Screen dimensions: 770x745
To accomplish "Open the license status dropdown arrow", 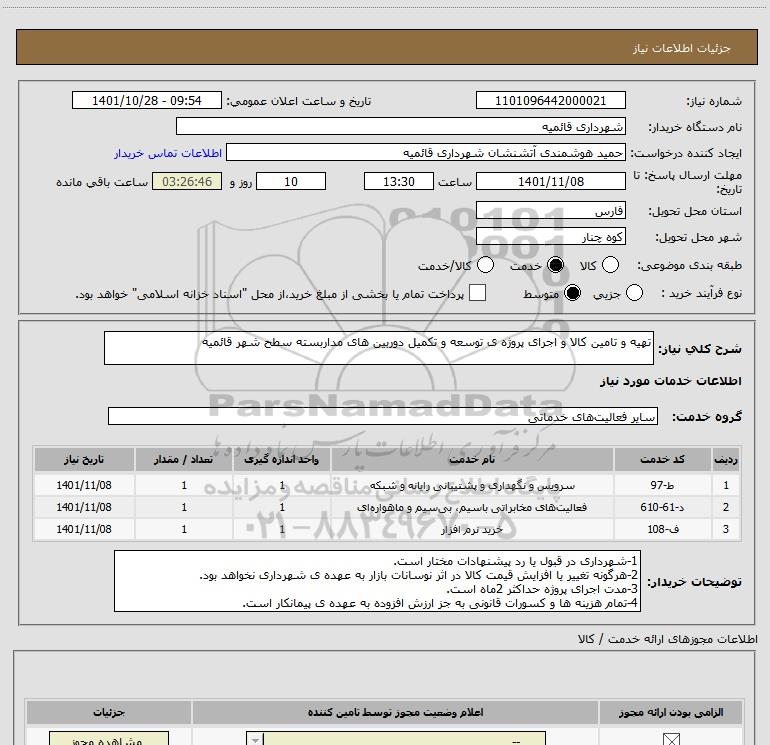I will click(x=255, y=739).
